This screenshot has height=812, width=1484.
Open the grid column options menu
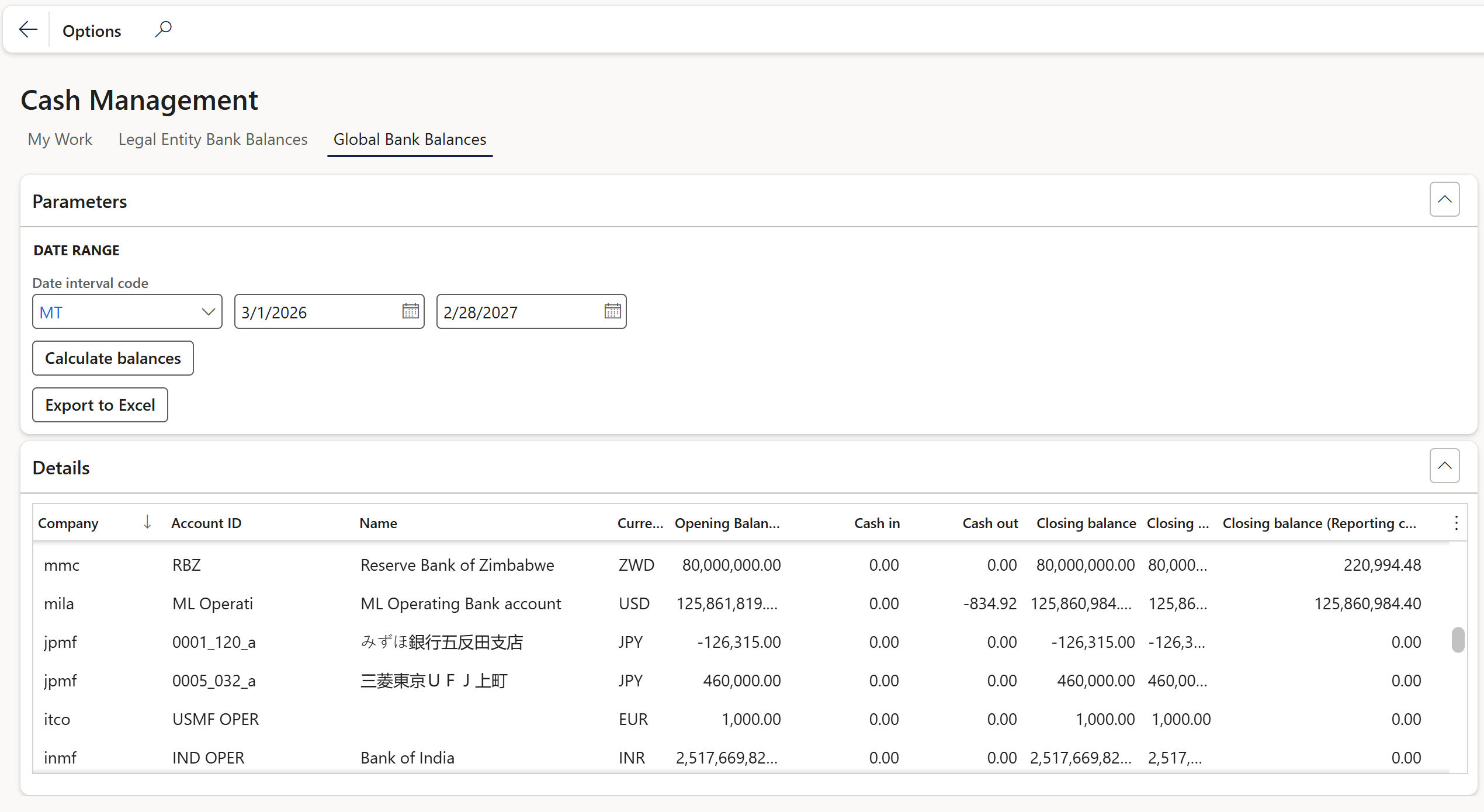(1456, 523)
